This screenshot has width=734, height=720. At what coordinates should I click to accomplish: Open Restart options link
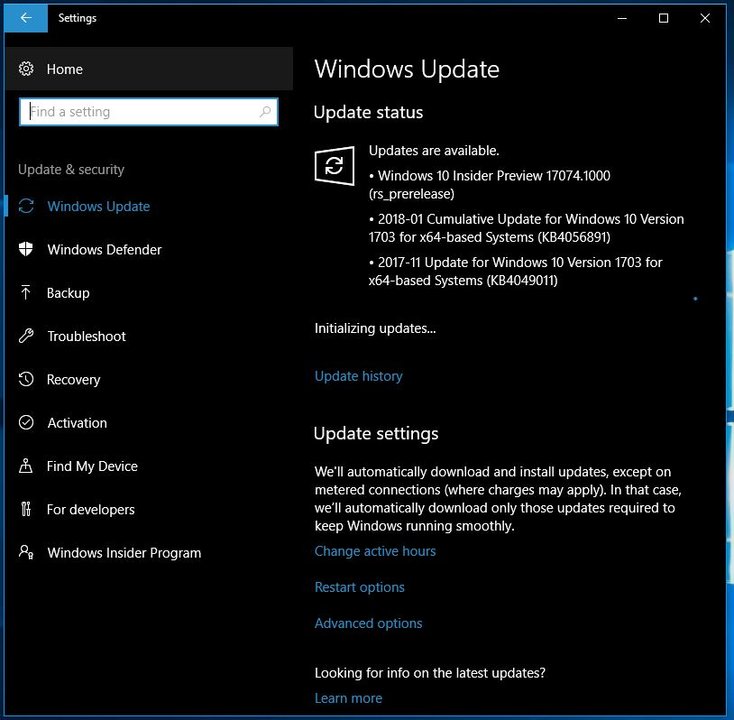360,587
